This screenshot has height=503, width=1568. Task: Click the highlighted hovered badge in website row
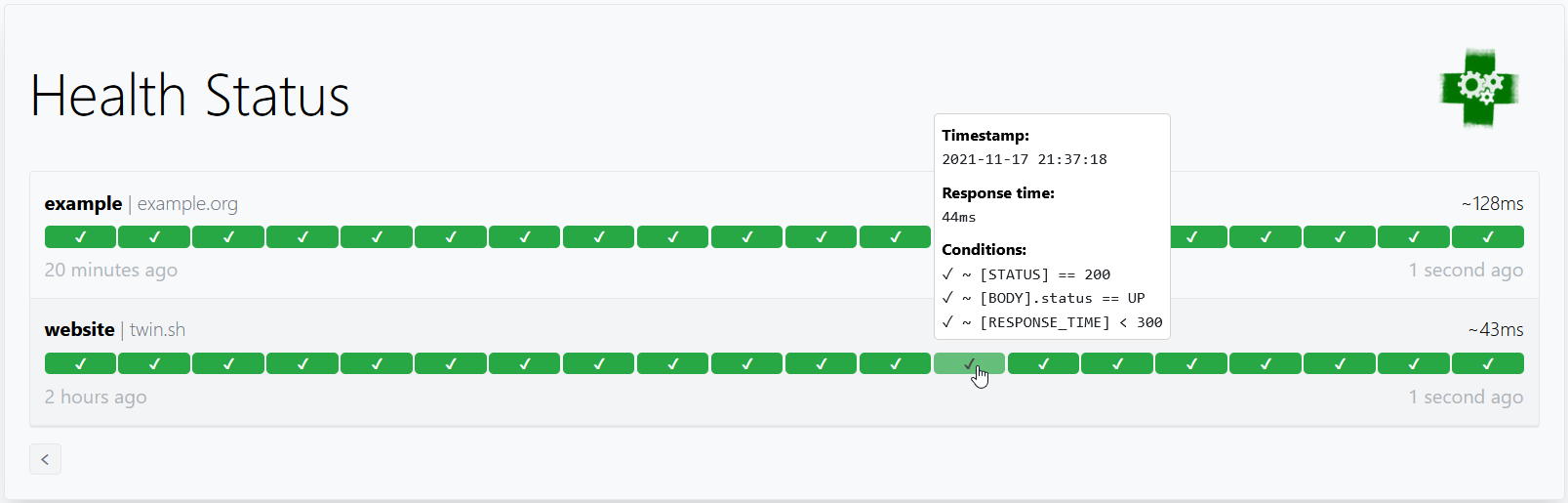pos(969,364)
